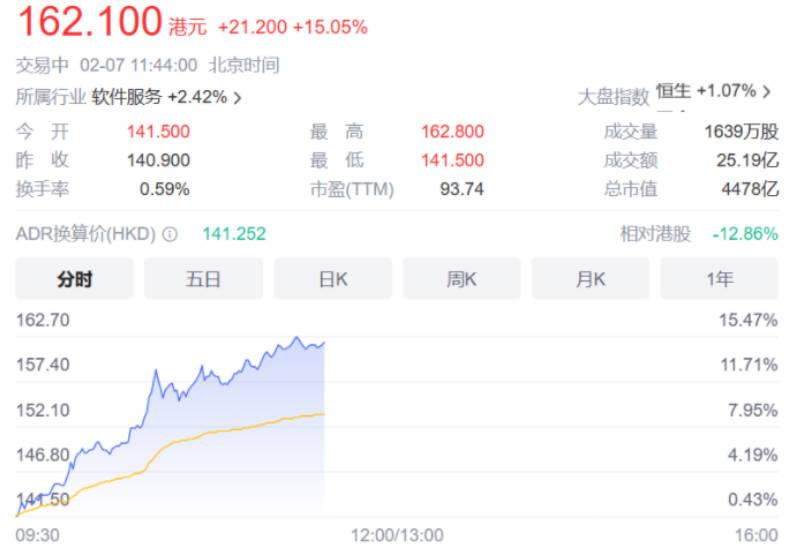Viewport: 789px width, 546px height.
Task: Select the 1年 chart tab
Action: (x=719, y=279)
